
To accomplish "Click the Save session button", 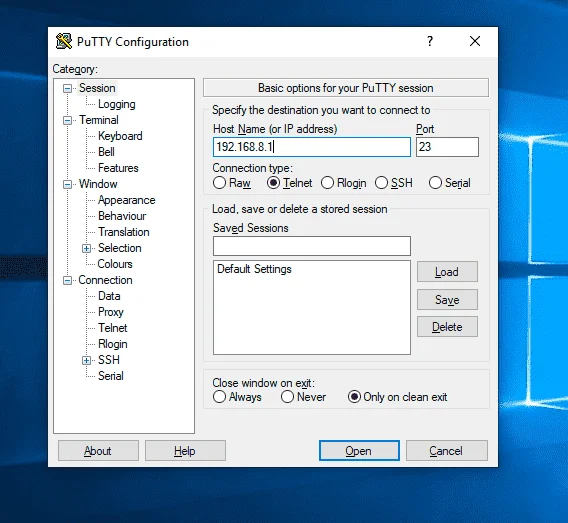I will tap(447, 300).
